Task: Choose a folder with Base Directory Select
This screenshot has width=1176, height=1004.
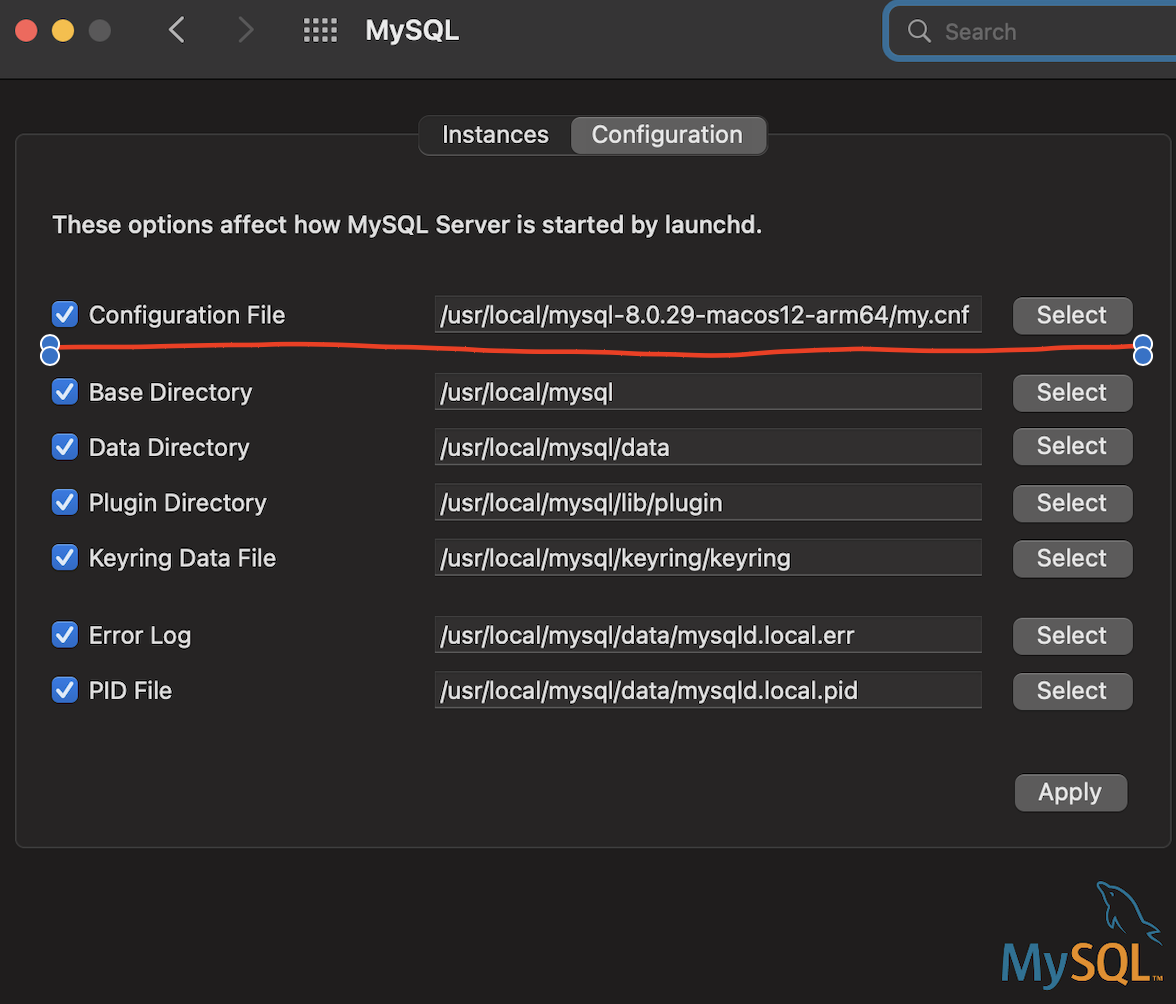Action: [1072, 392]
